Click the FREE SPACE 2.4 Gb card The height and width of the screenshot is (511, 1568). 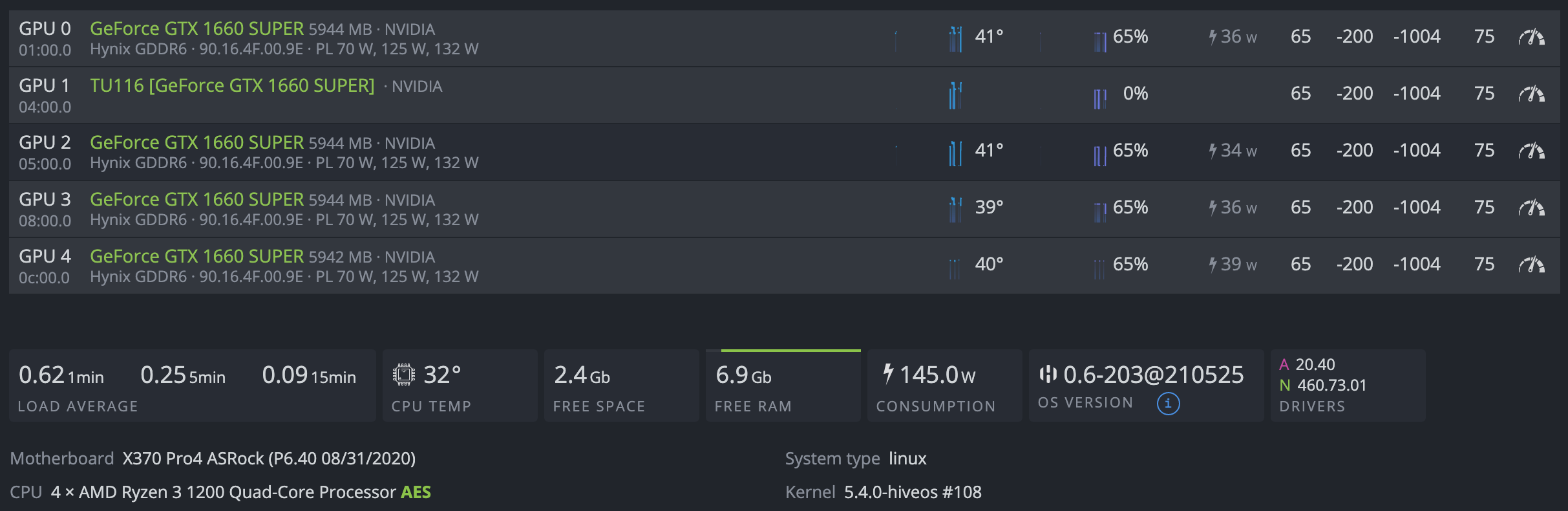621,386
